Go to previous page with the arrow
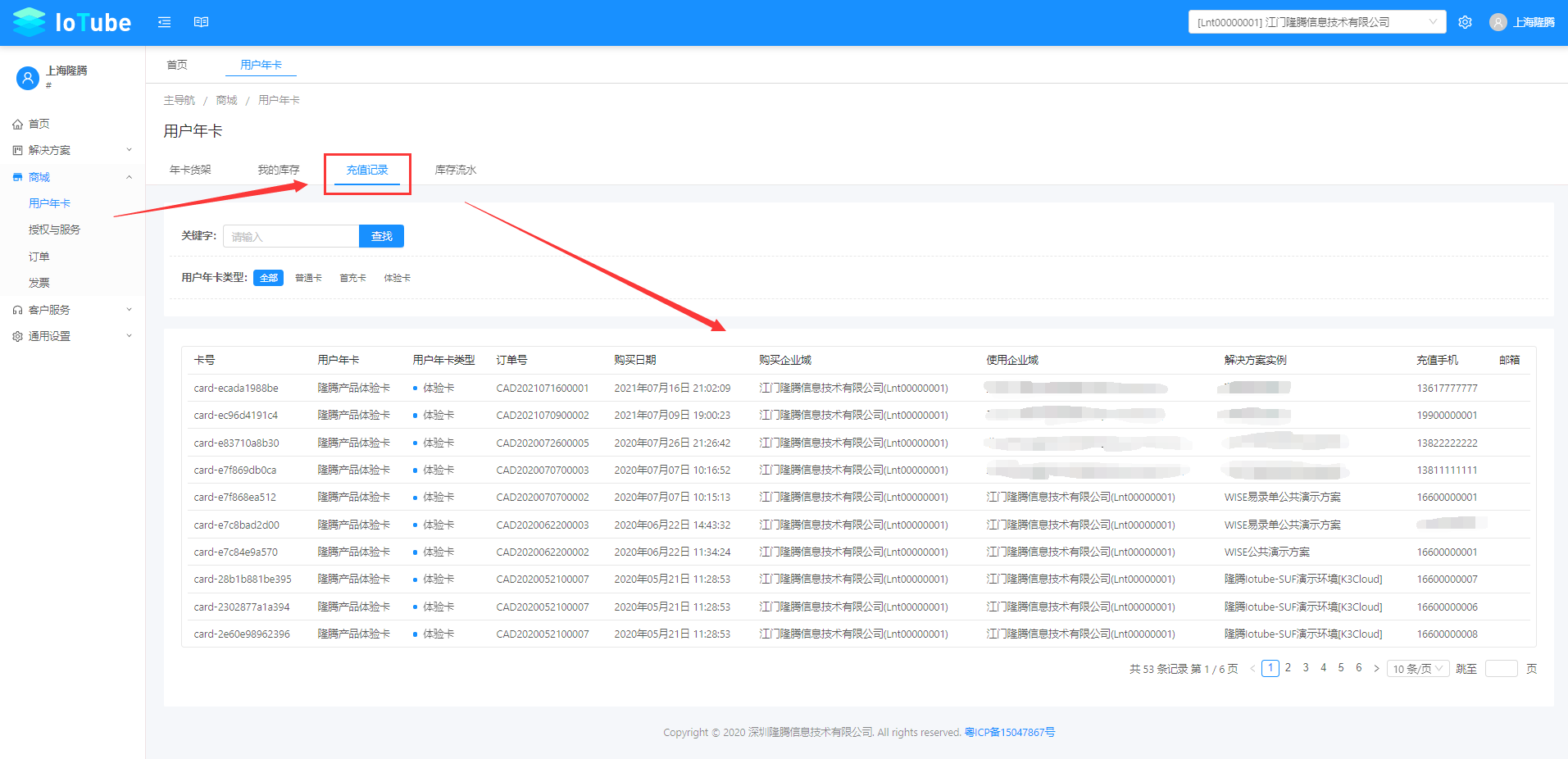This screenshot has width=1568, height=759. pos(1252,669)
